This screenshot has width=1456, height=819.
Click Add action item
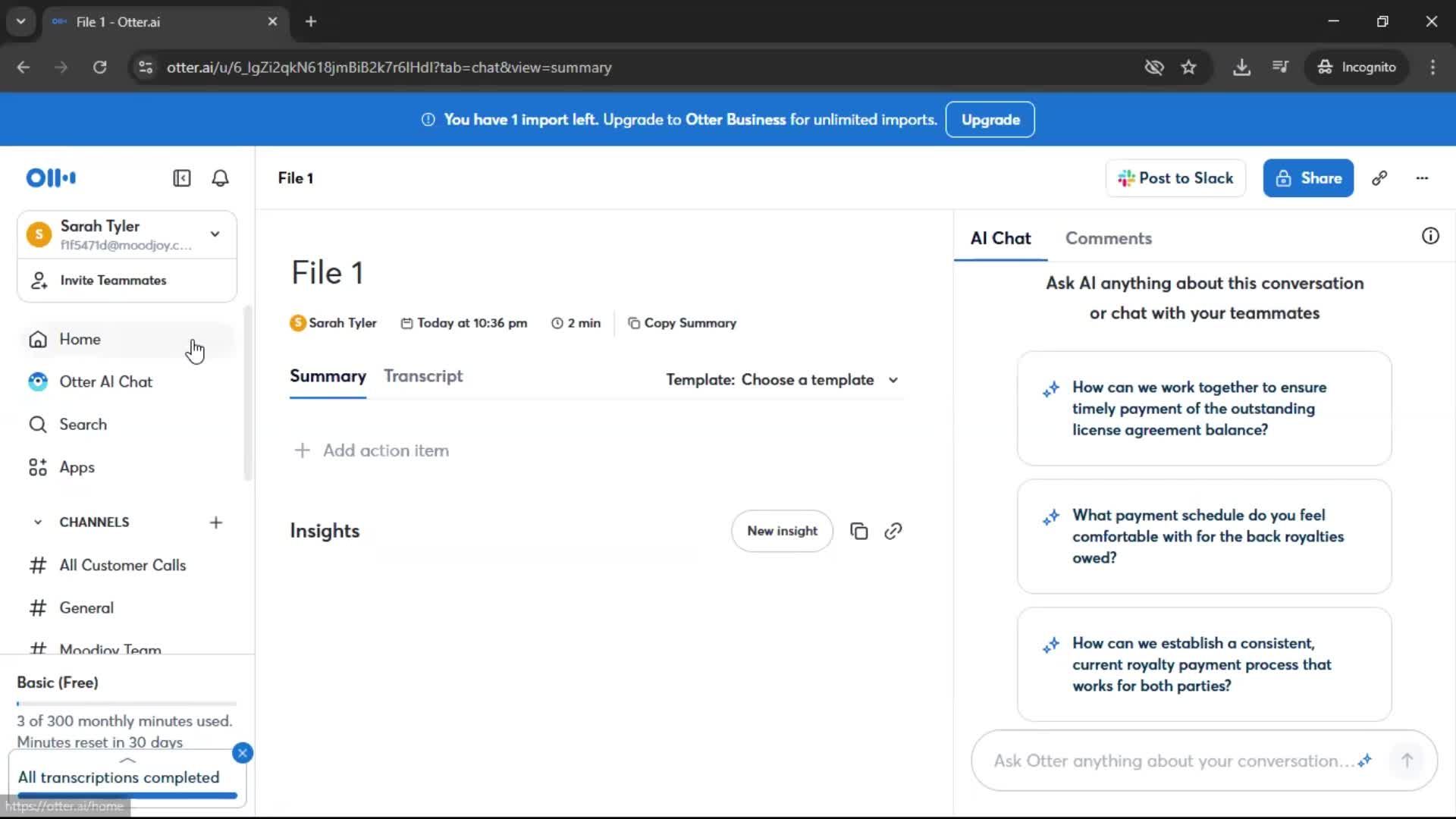(372, 451)
